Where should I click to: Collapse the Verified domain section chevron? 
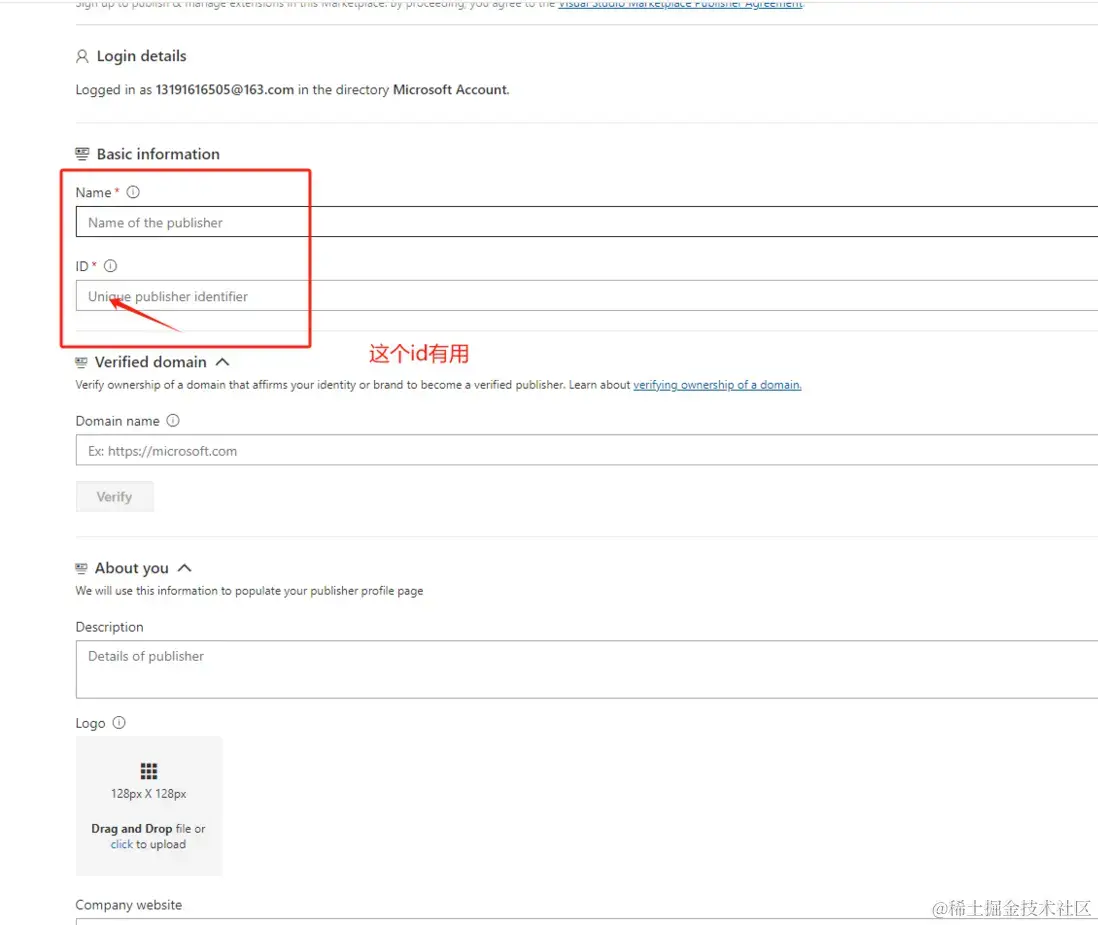pos(223,362)
